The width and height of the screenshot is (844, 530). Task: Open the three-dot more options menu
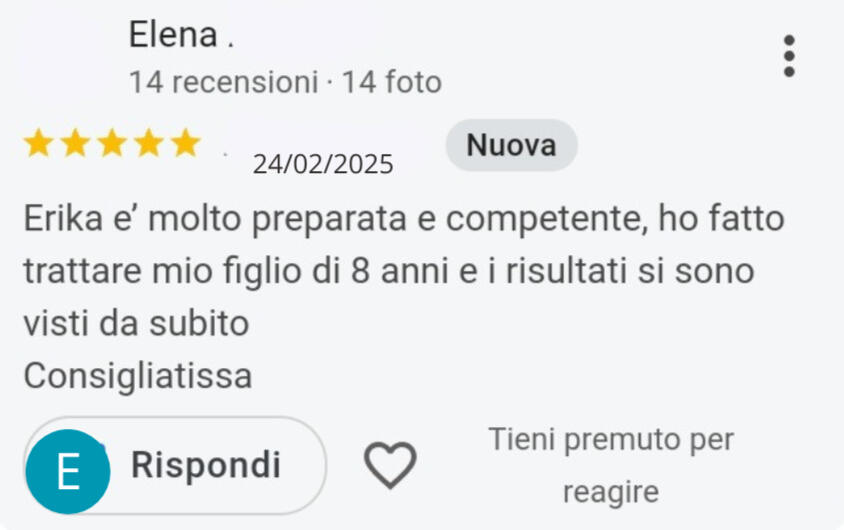pos(789,56)
